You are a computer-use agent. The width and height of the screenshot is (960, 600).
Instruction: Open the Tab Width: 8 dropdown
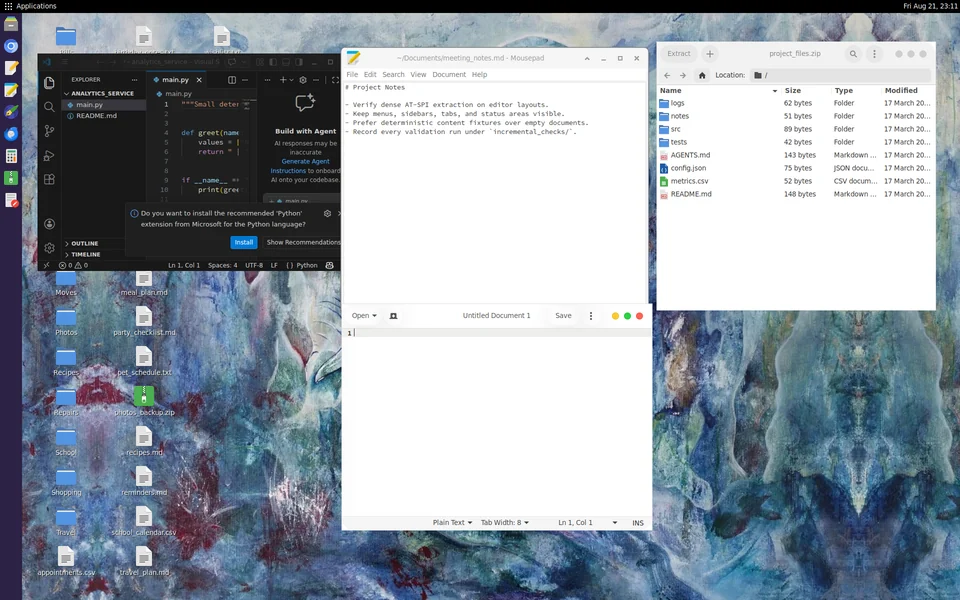504,523
